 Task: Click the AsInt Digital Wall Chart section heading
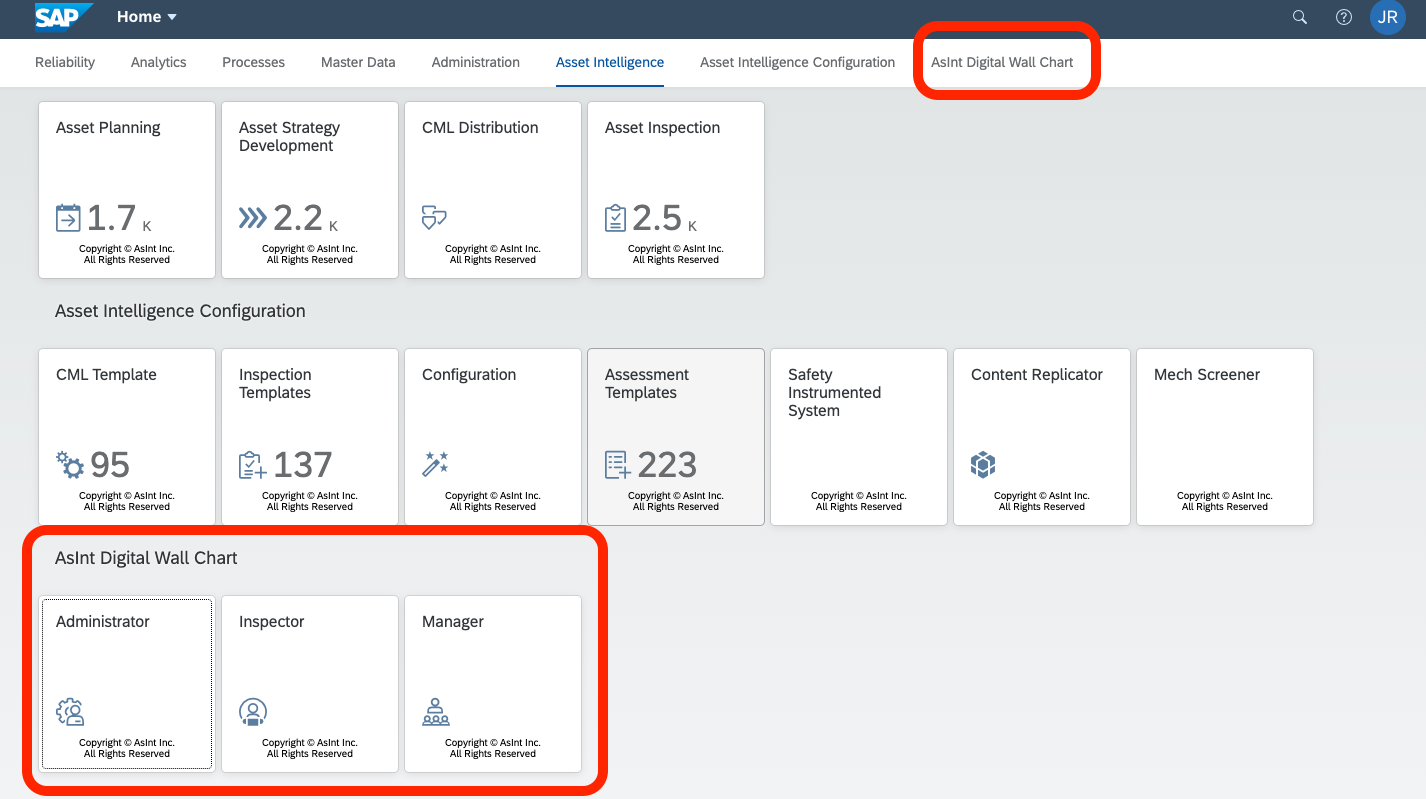pos(146,558)
